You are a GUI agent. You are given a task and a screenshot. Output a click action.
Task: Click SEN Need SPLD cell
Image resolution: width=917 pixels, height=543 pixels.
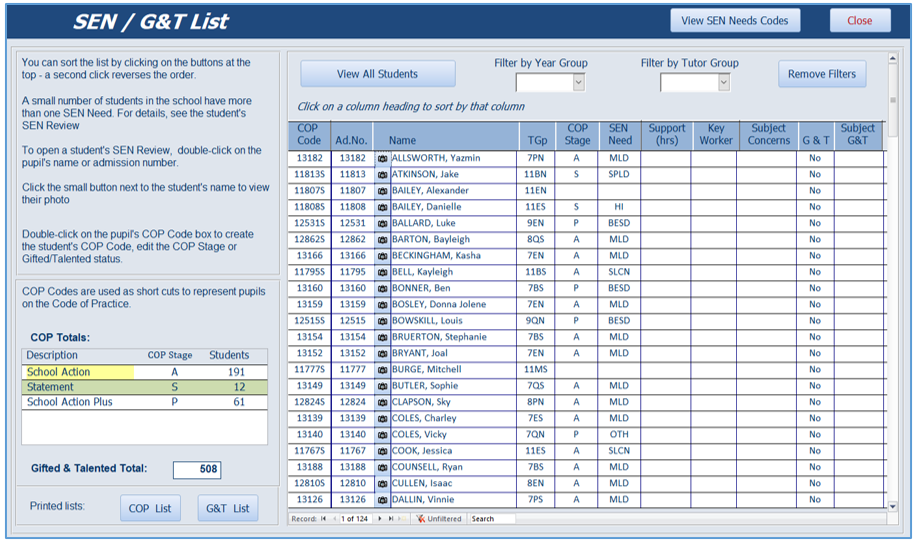619,175
